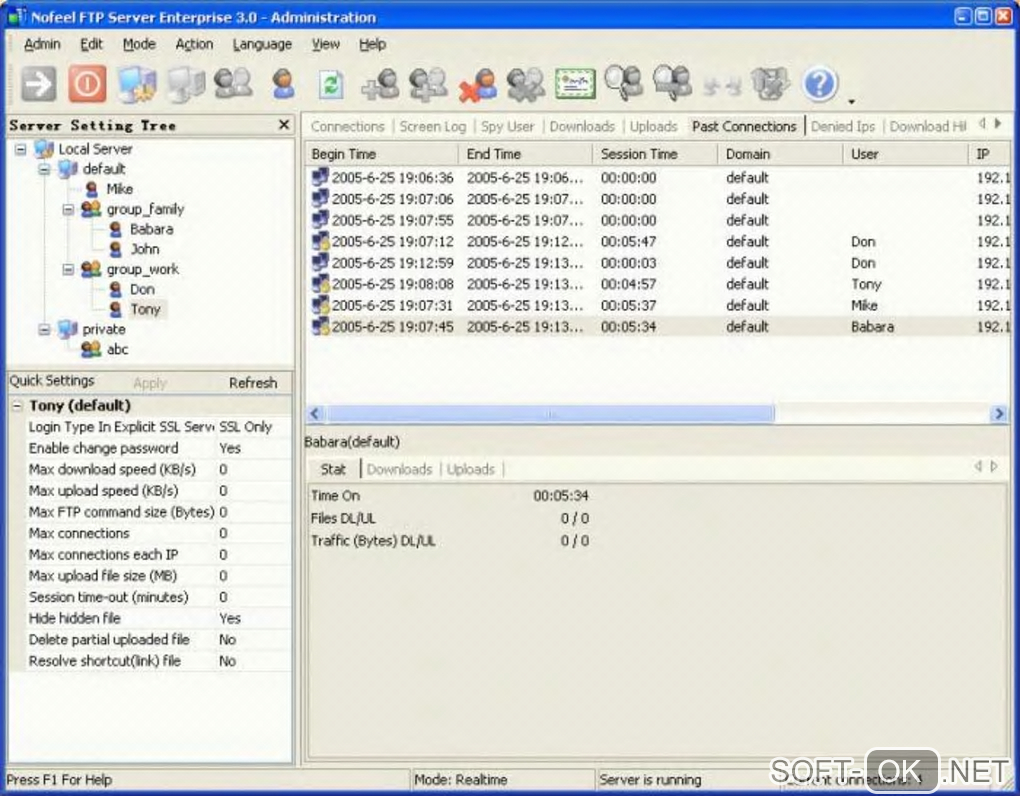Image resolution: width=1020 pixels, height=796 pixels.
Task: Collapse the private domain node
Action: point(44,329)
